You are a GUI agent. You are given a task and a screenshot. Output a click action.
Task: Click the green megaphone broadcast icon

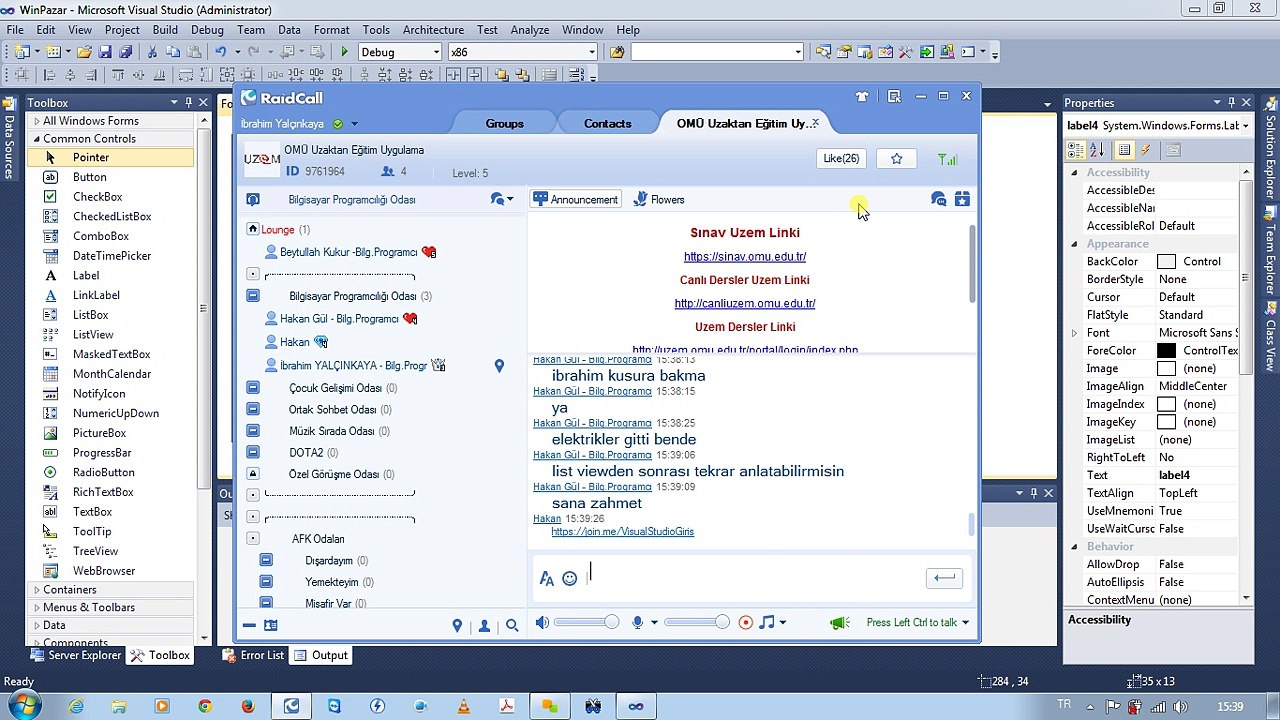(839, 622)
